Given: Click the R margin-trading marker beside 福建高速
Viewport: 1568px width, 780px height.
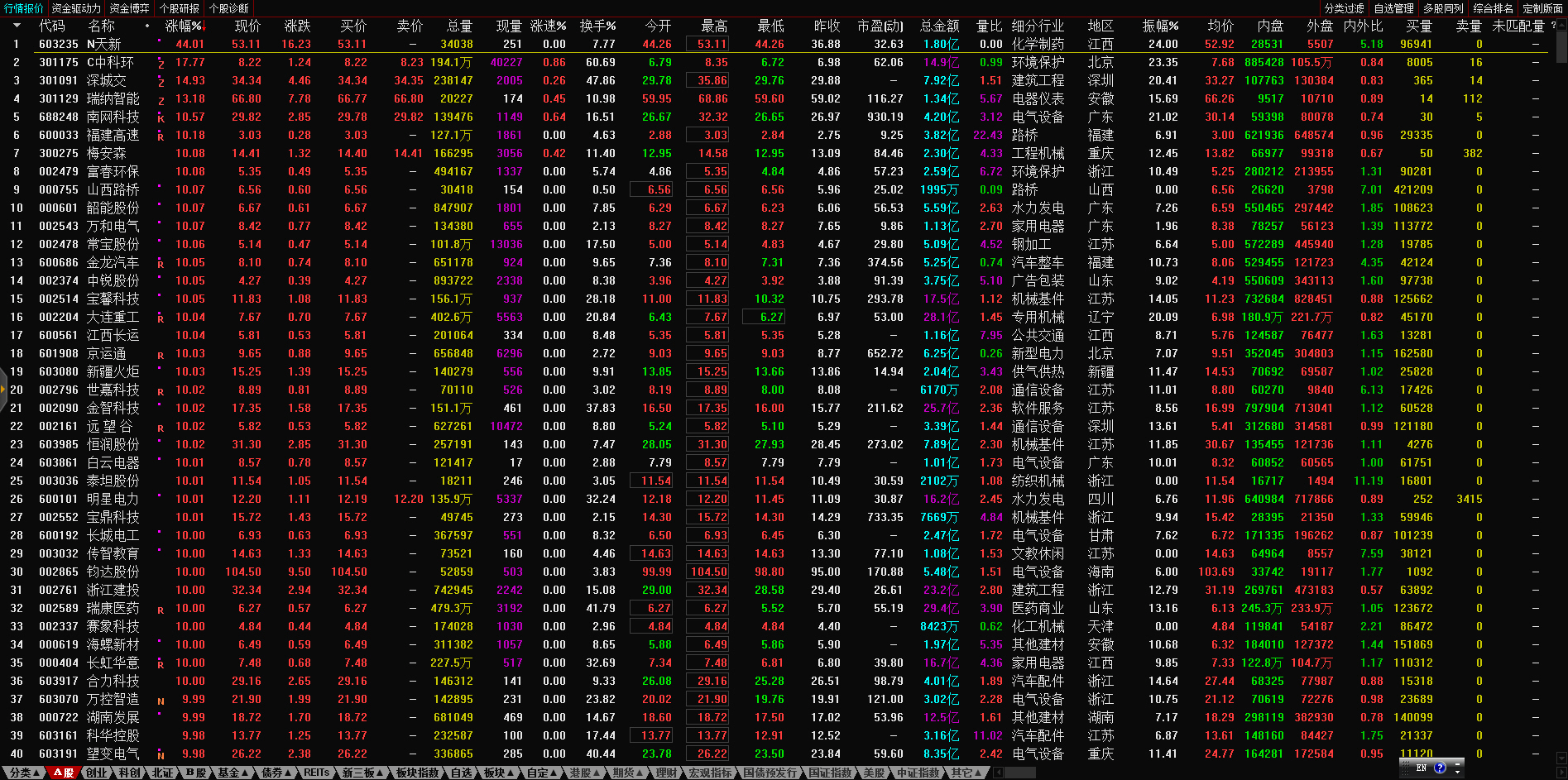Looking at the screenshot, I should (161, 136).
